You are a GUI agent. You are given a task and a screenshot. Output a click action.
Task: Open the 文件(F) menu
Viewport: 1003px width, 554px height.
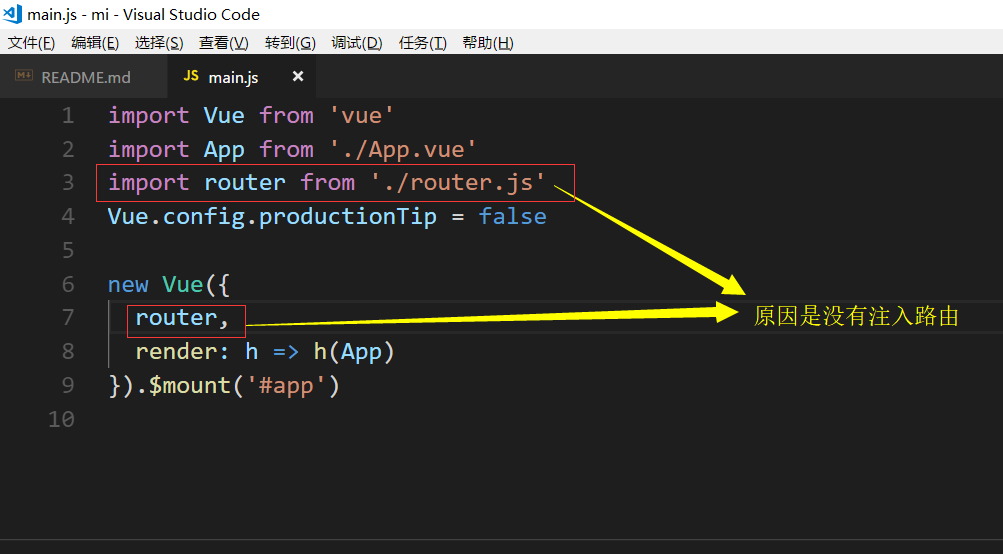(31, 43)
